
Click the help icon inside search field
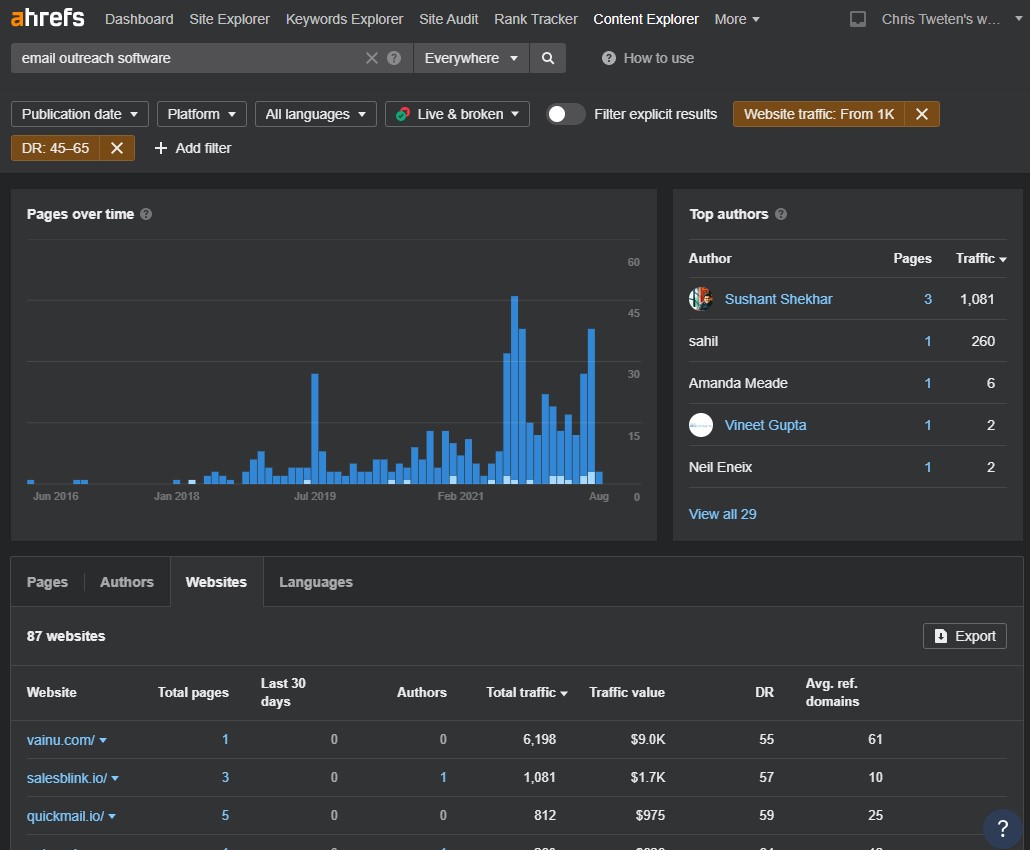tap(394, 58)
